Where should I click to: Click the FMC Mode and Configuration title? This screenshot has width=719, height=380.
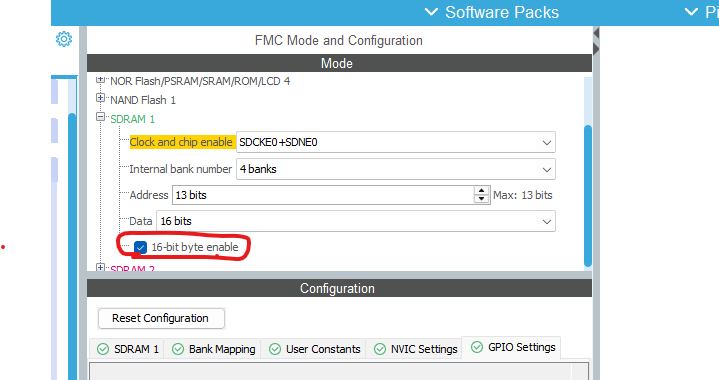339,40
